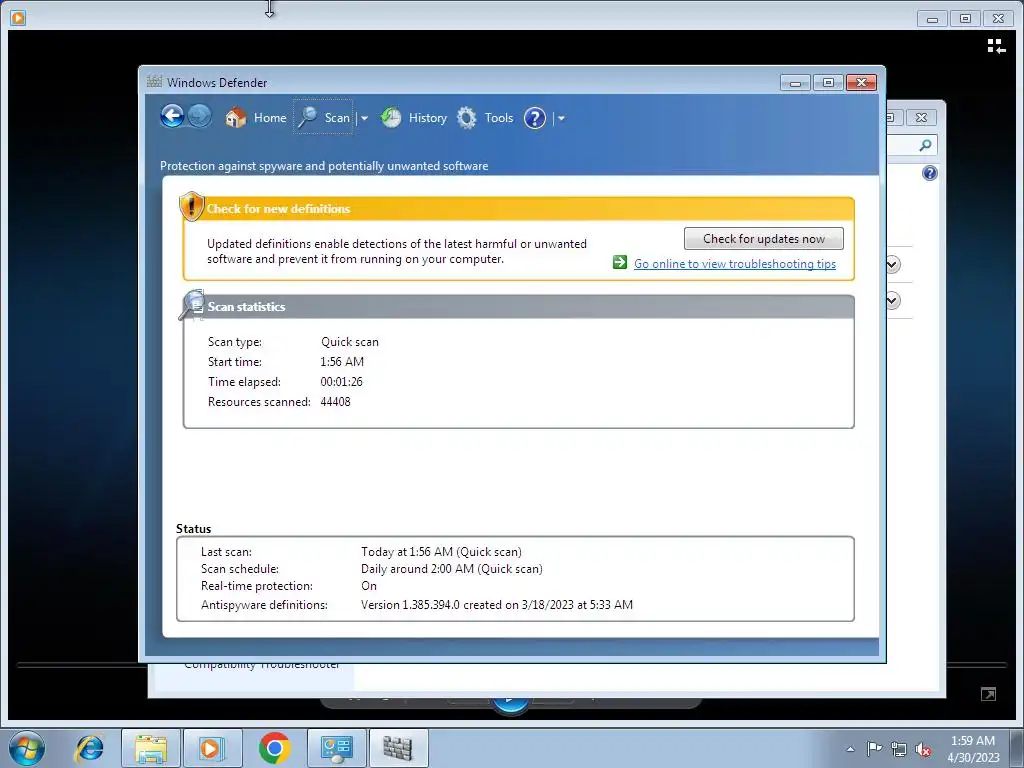Expand upper chevron in background window
Viewport: 1024px width, 768px height.
893,264
